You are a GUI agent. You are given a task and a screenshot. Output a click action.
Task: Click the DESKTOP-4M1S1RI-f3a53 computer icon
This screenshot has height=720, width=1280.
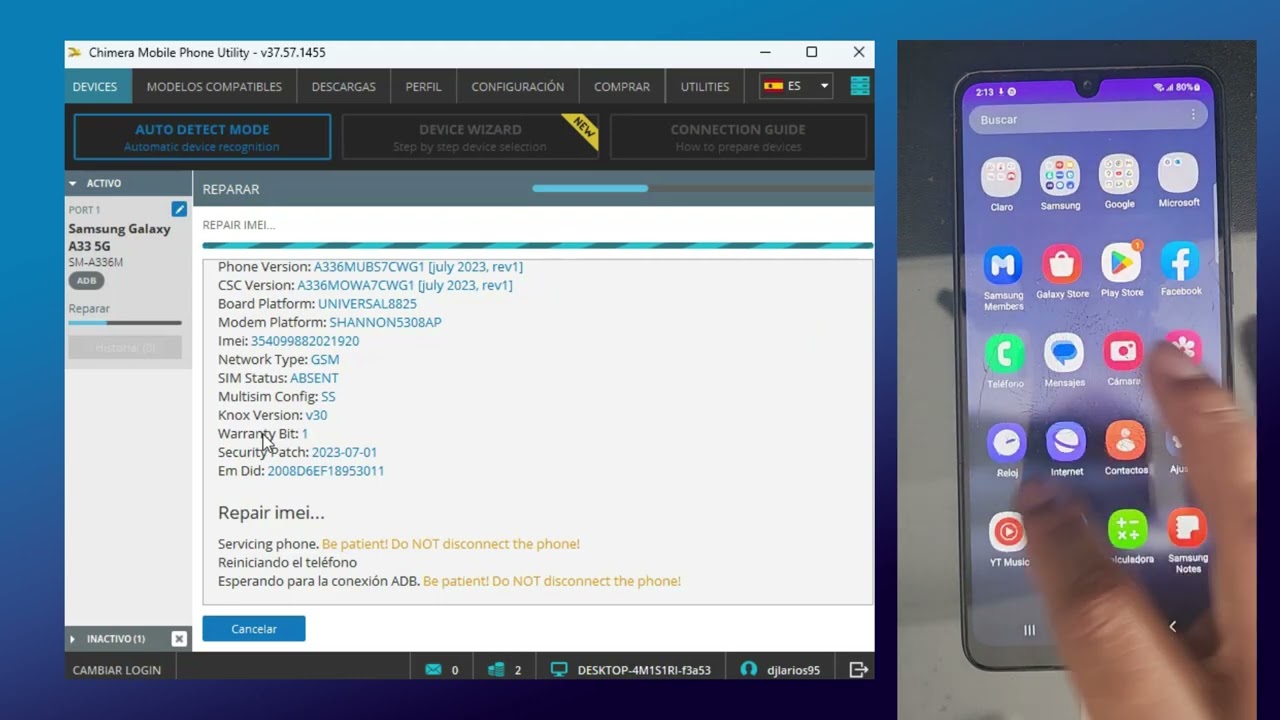559,670
